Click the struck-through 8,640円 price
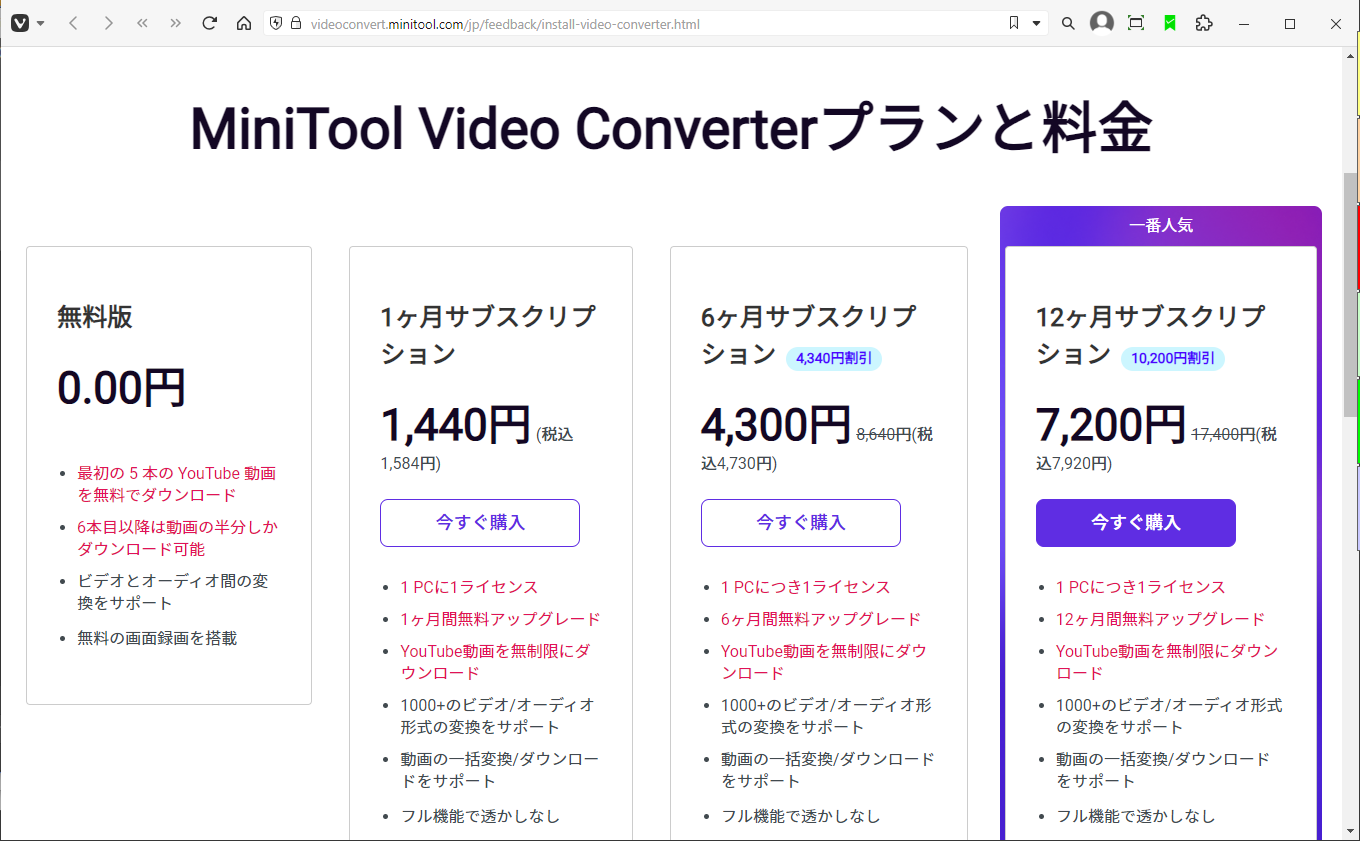The height and width of the screenshot is (841, 1360). 884,434
